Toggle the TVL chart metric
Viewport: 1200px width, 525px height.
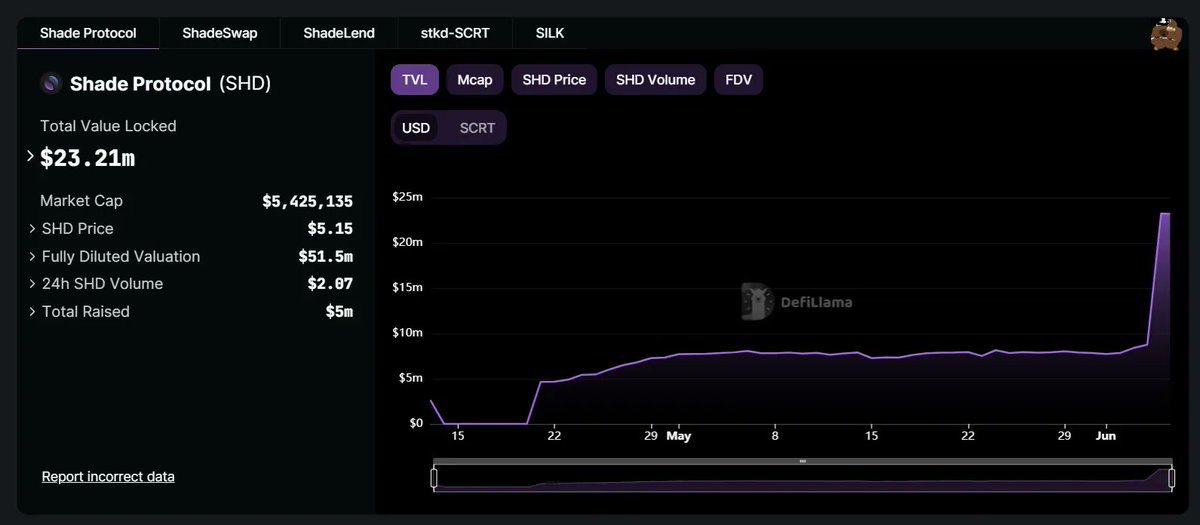pos(414,80)
